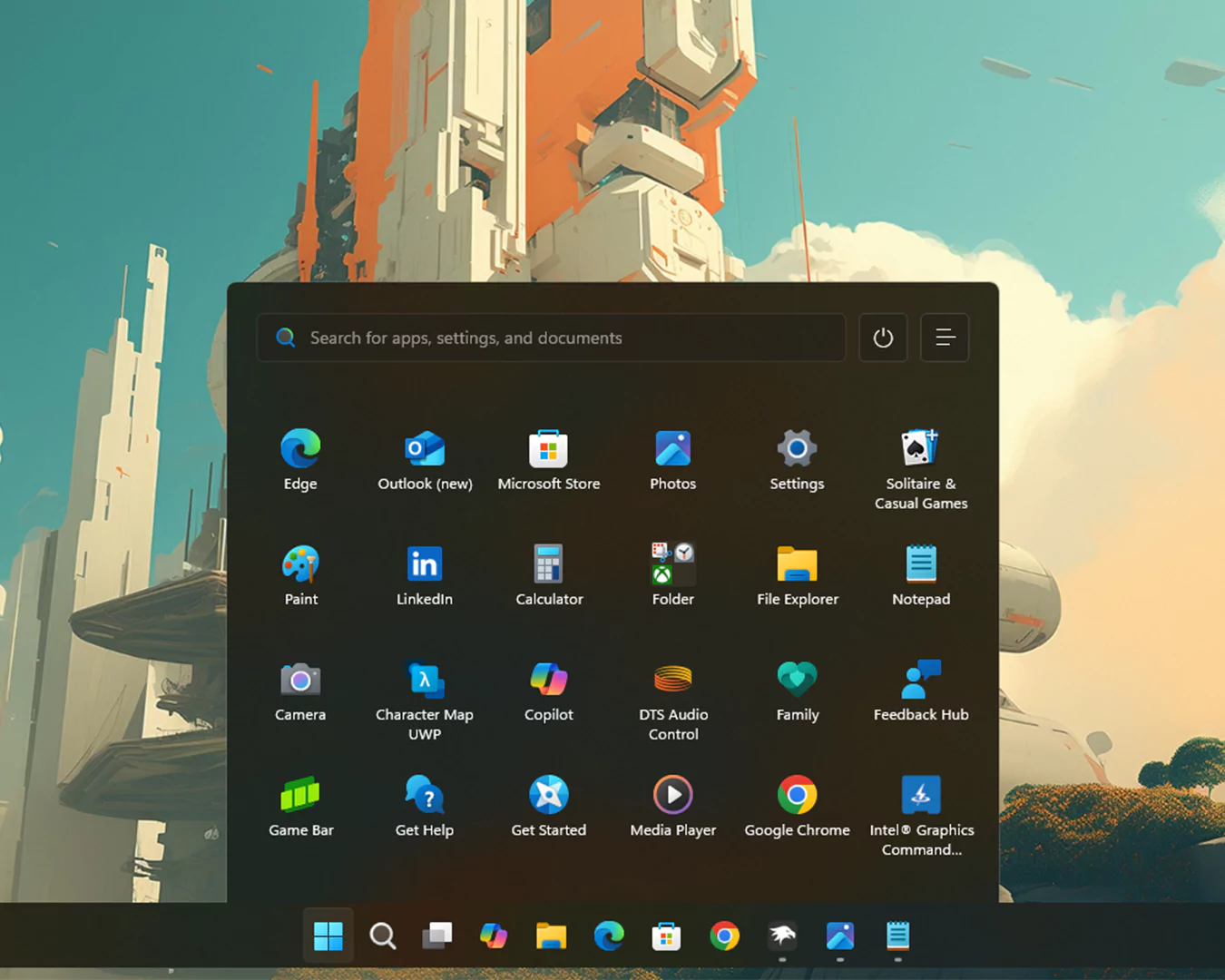Open File Explorer in Start menu grid
This screenshot has width=1225, height=980.
(797, 575)
